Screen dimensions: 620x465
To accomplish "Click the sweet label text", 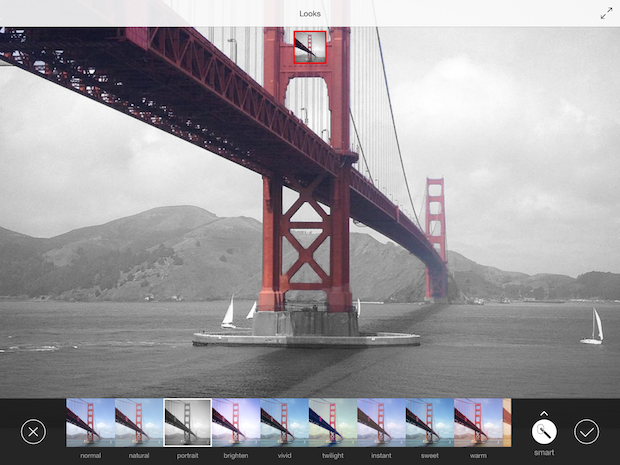I will (x=430, y=456).
